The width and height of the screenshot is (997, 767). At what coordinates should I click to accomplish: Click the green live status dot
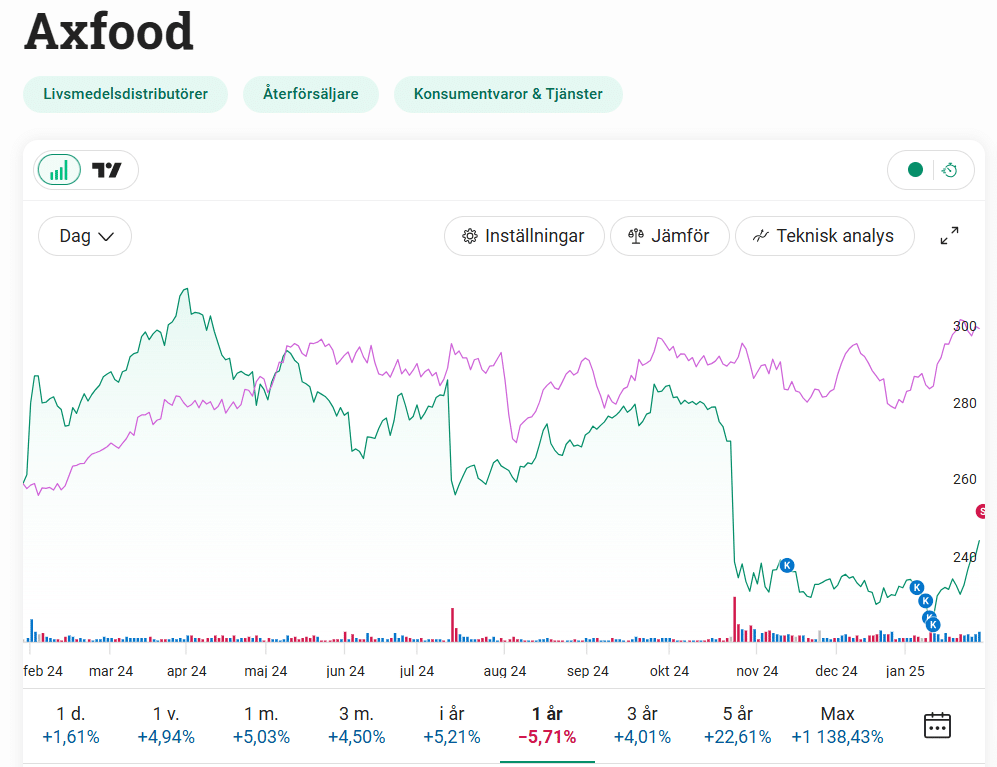click(x=914, y=170)
